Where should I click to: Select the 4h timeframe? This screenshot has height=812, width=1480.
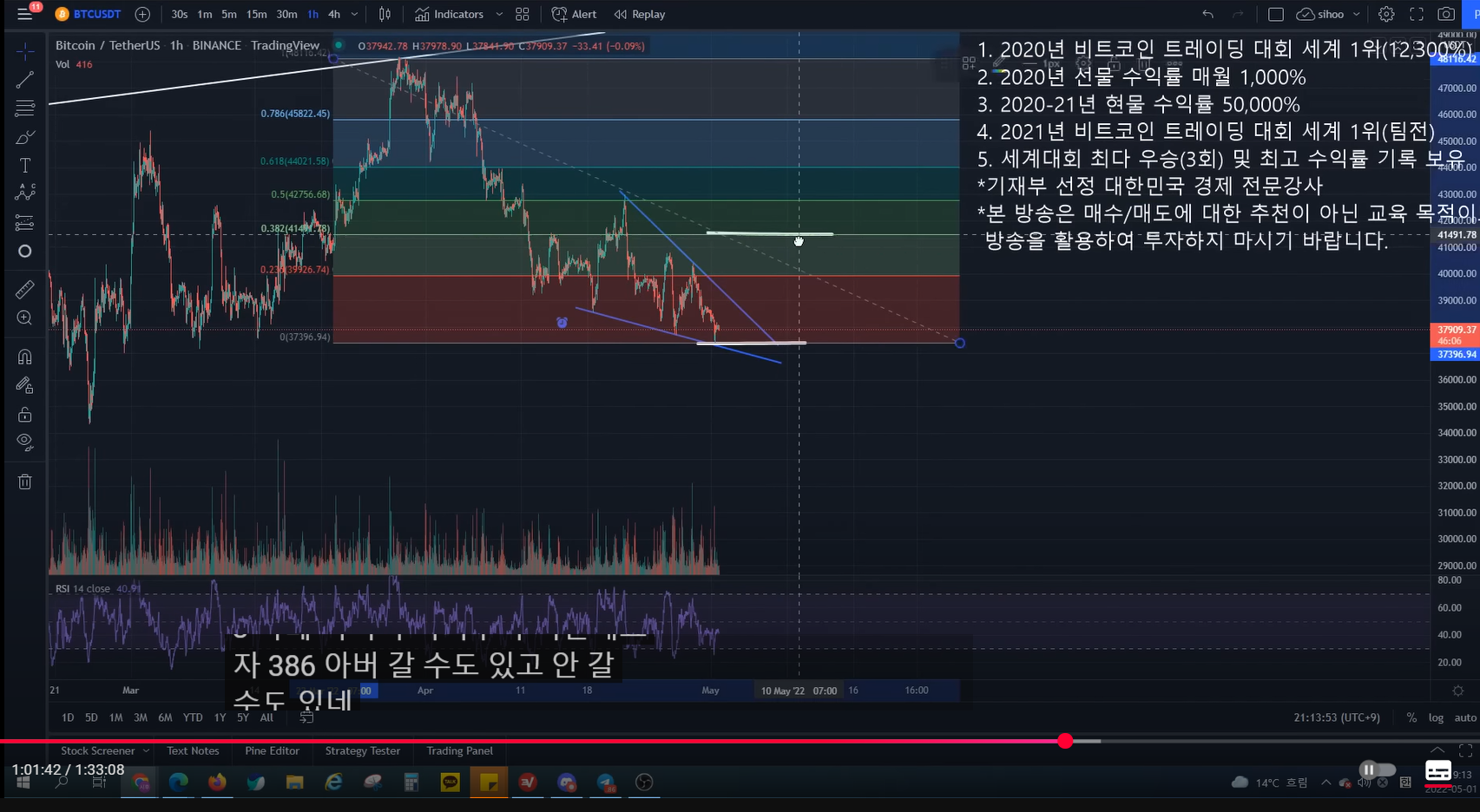pyautogui.click(x=333, y=14)
